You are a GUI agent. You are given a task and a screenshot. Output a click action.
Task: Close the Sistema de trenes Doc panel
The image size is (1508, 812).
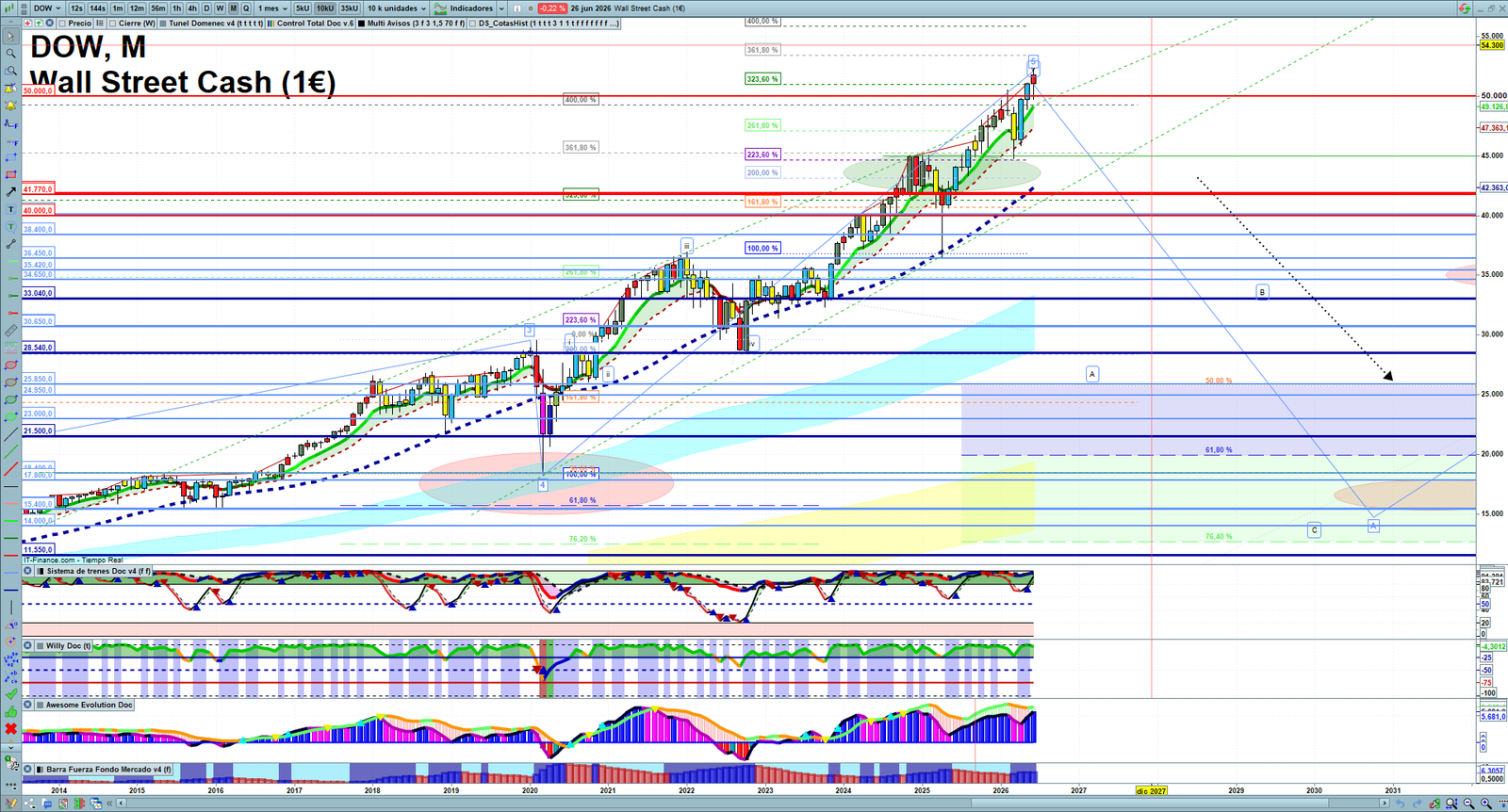tap(28, 571)
